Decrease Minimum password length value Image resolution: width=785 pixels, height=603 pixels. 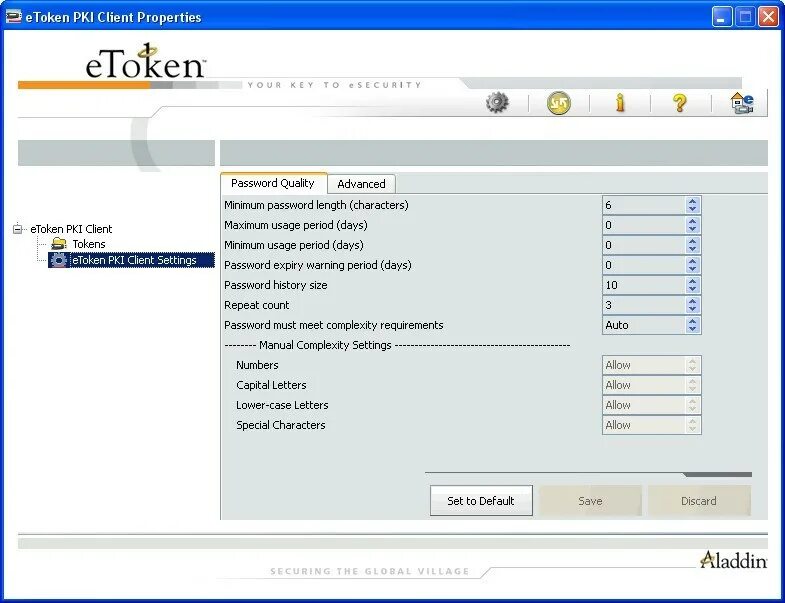click(692, 209)
